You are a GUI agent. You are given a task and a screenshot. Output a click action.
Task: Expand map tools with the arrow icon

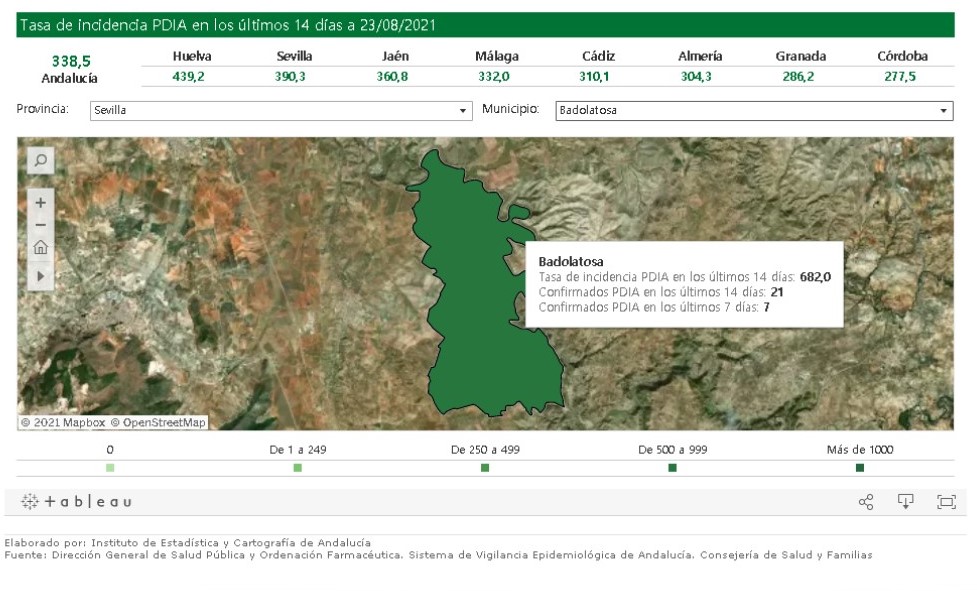[41, 274]
